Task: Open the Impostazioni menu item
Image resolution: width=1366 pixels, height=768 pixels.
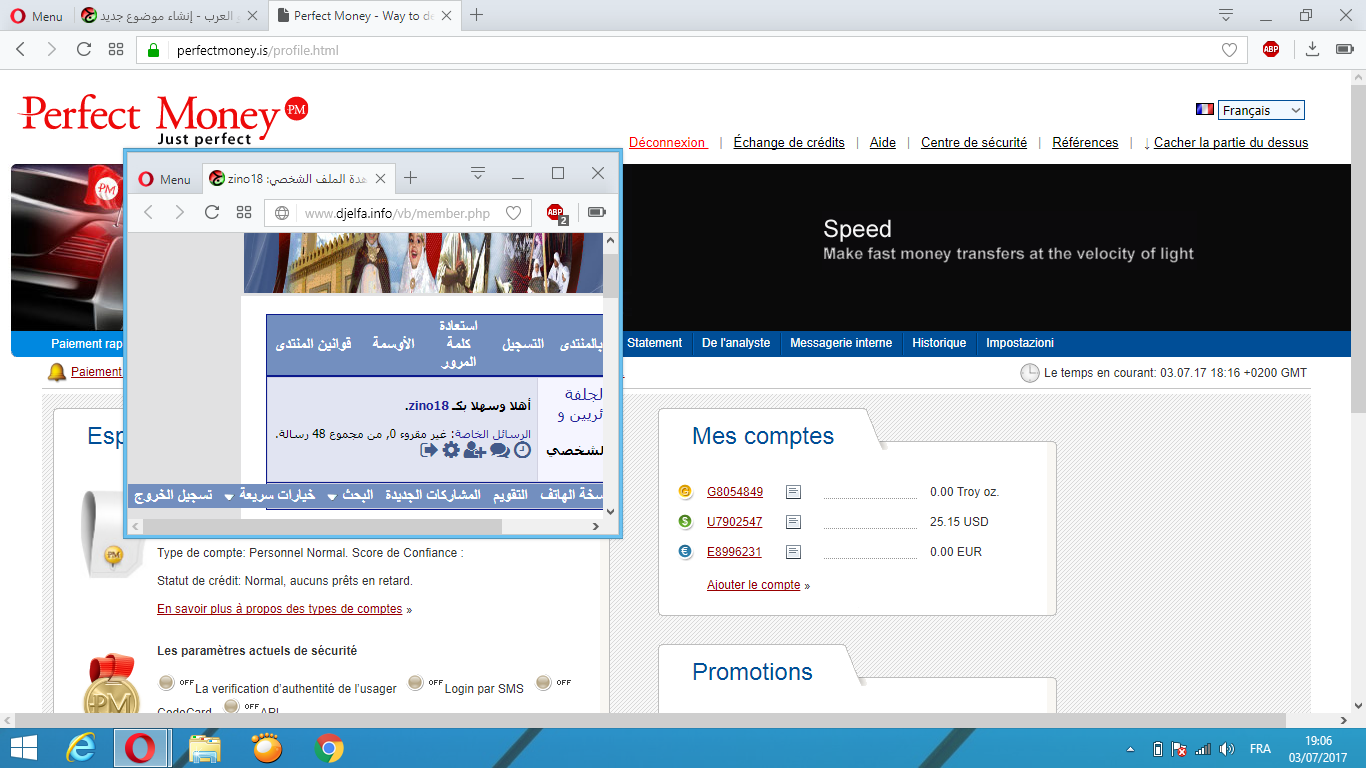Action: (x=1020, y=343)
